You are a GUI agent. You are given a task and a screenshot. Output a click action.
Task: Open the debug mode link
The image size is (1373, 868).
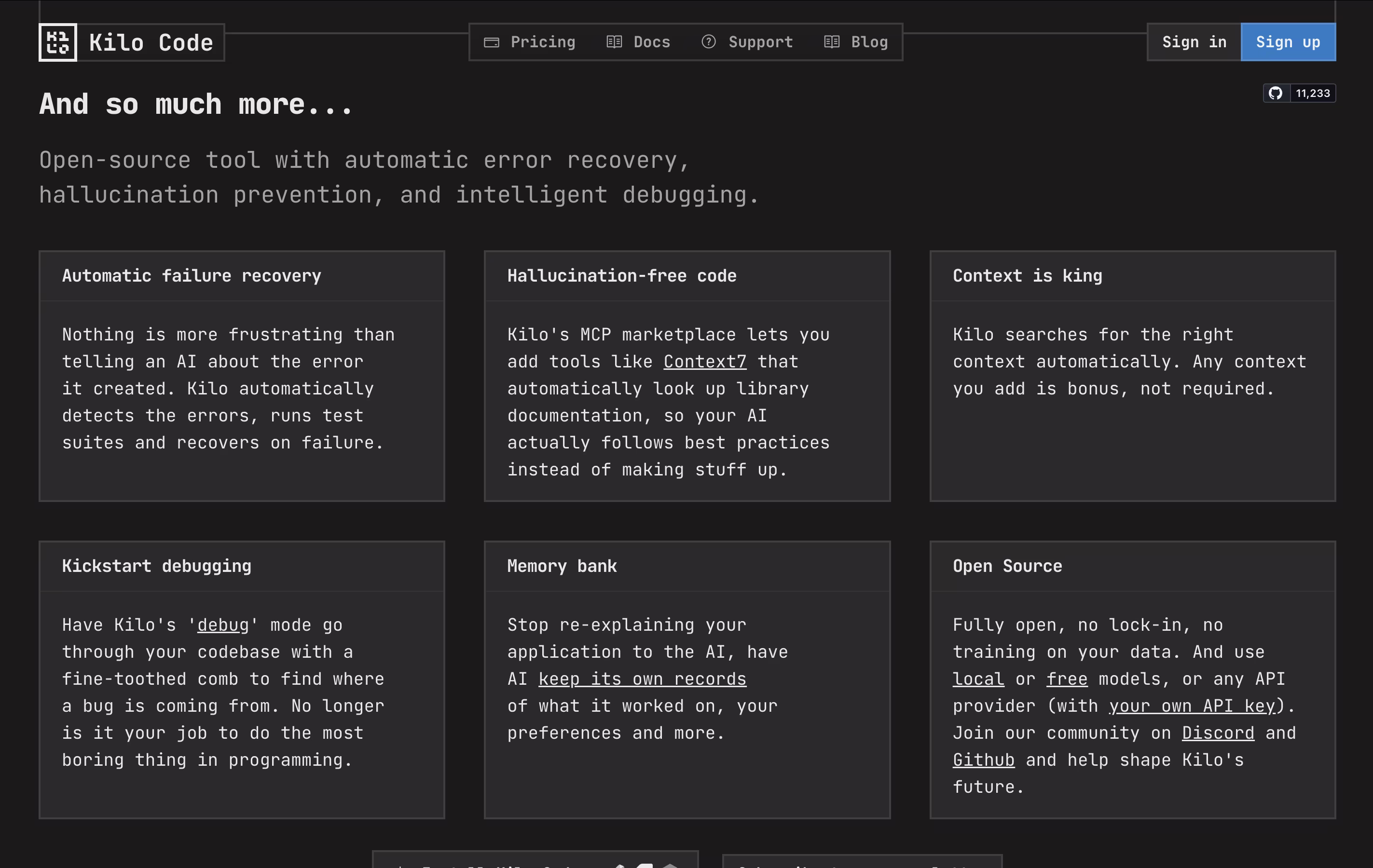click(x=223, y=625)
